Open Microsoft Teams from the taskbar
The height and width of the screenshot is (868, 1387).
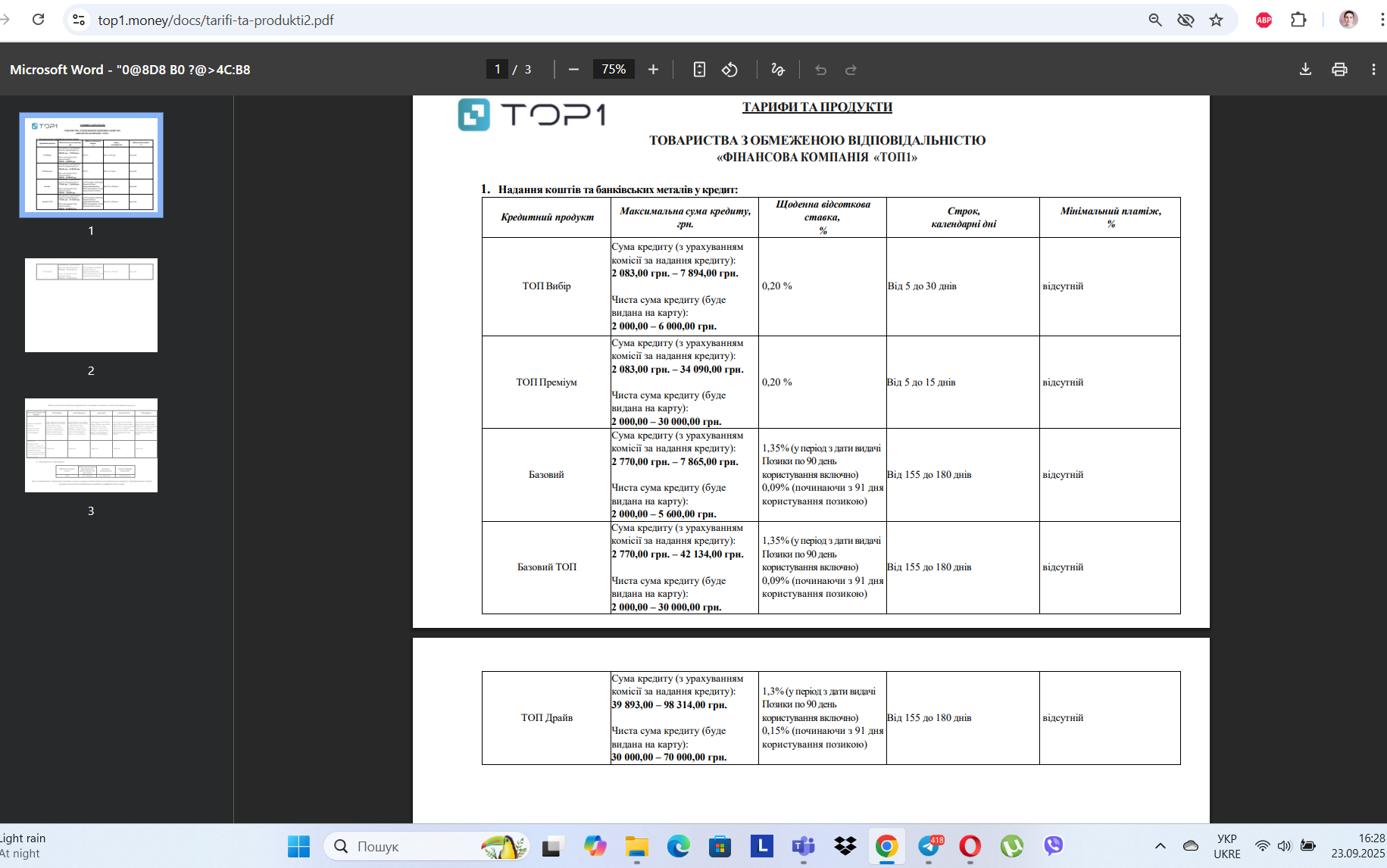[x=803, y=846]
